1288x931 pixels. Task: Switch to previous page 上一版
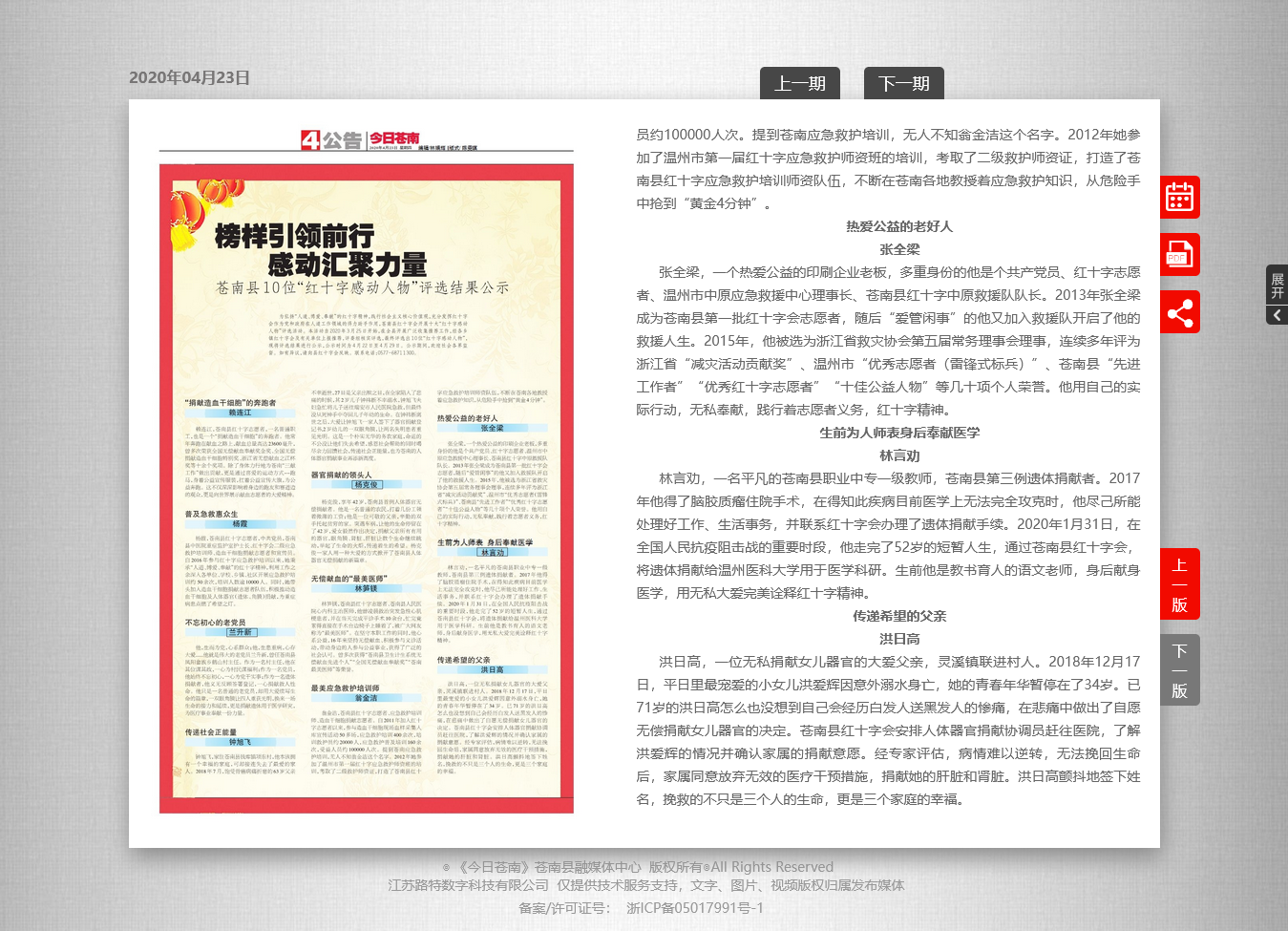point(1179,584)
